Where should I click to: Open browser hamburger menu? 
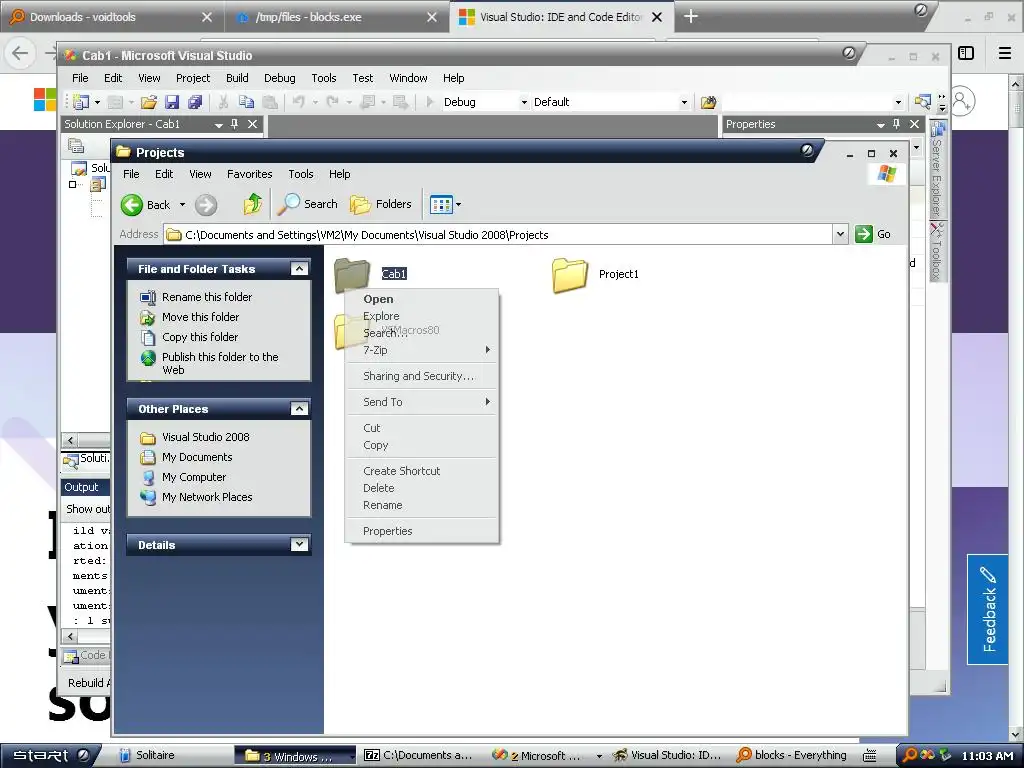click(1005, 53)
